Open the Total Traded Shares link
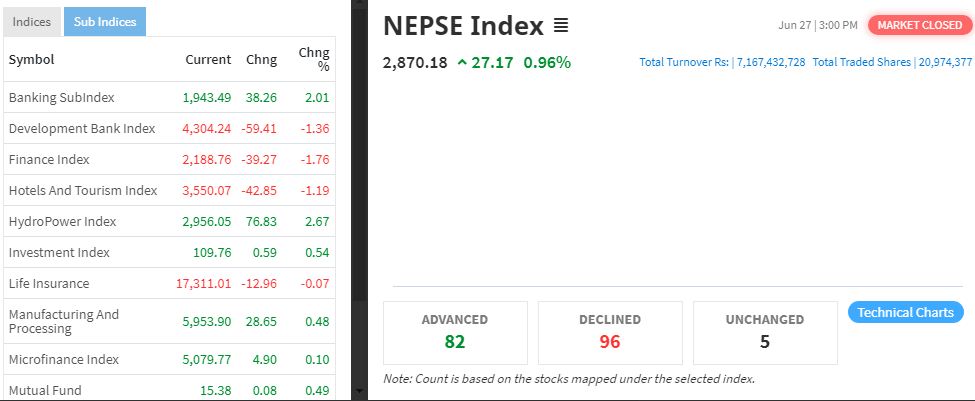The image size is (975, 401). click(x=892, y=62)
